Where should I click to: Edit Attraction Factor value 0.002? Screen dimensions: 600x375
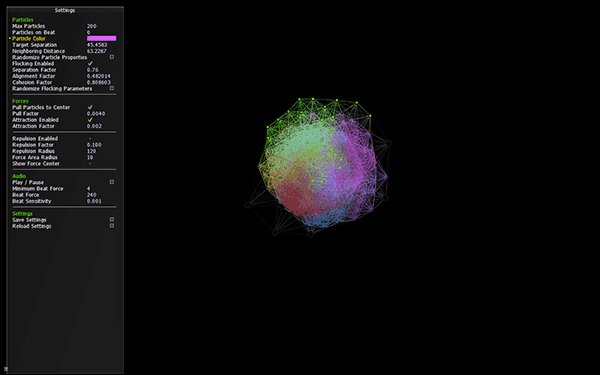click(94, 126)
